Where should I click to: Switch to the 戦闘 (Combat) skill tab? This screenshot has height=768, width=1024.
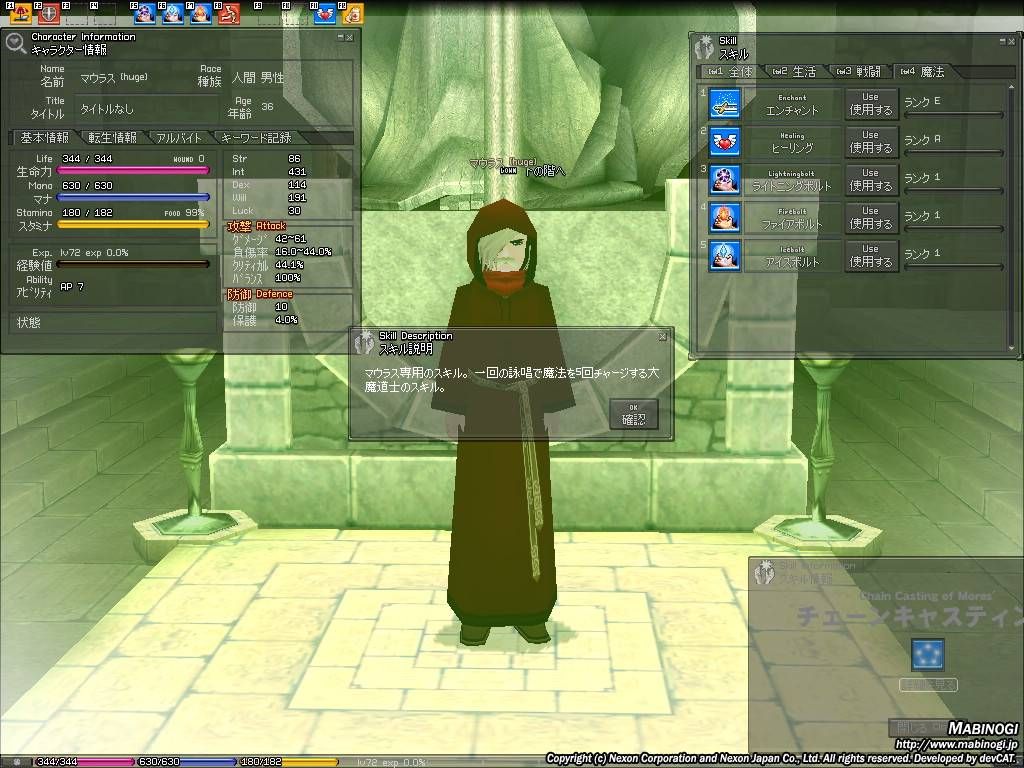(859, 72)
